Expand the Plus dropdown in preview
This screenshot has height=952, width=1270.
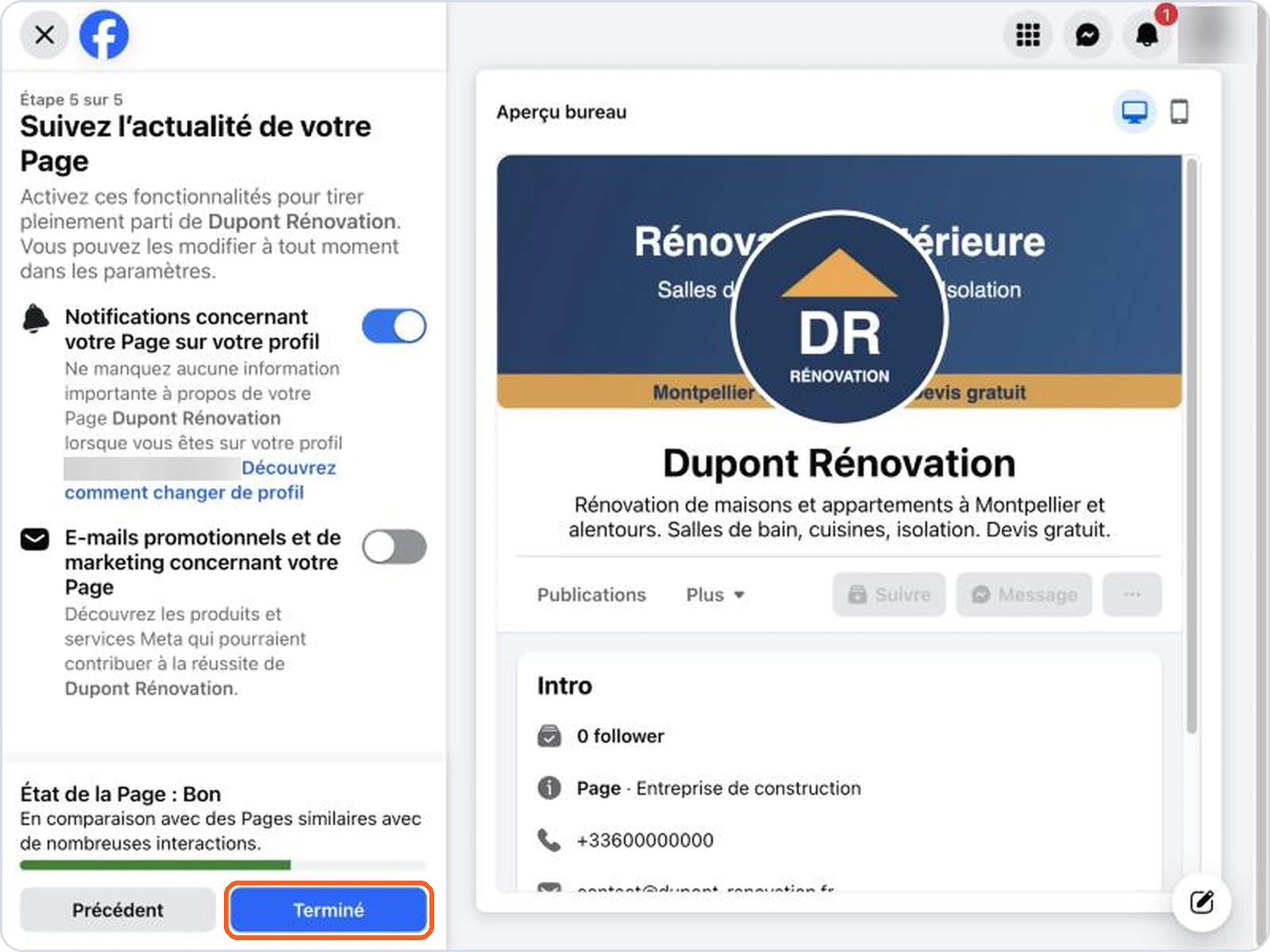[x=715, y=595]
